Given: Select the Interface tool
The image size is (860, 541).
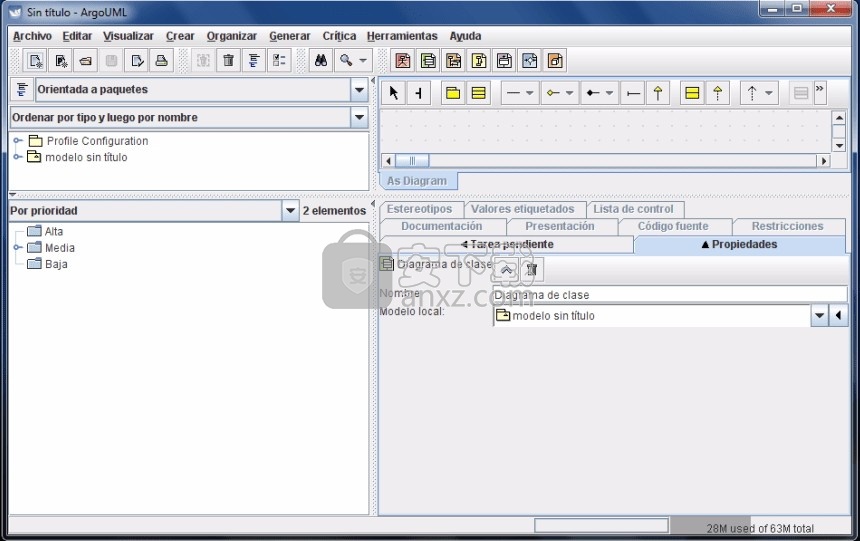Looking at the screenshot, I should tap(692, 93).
